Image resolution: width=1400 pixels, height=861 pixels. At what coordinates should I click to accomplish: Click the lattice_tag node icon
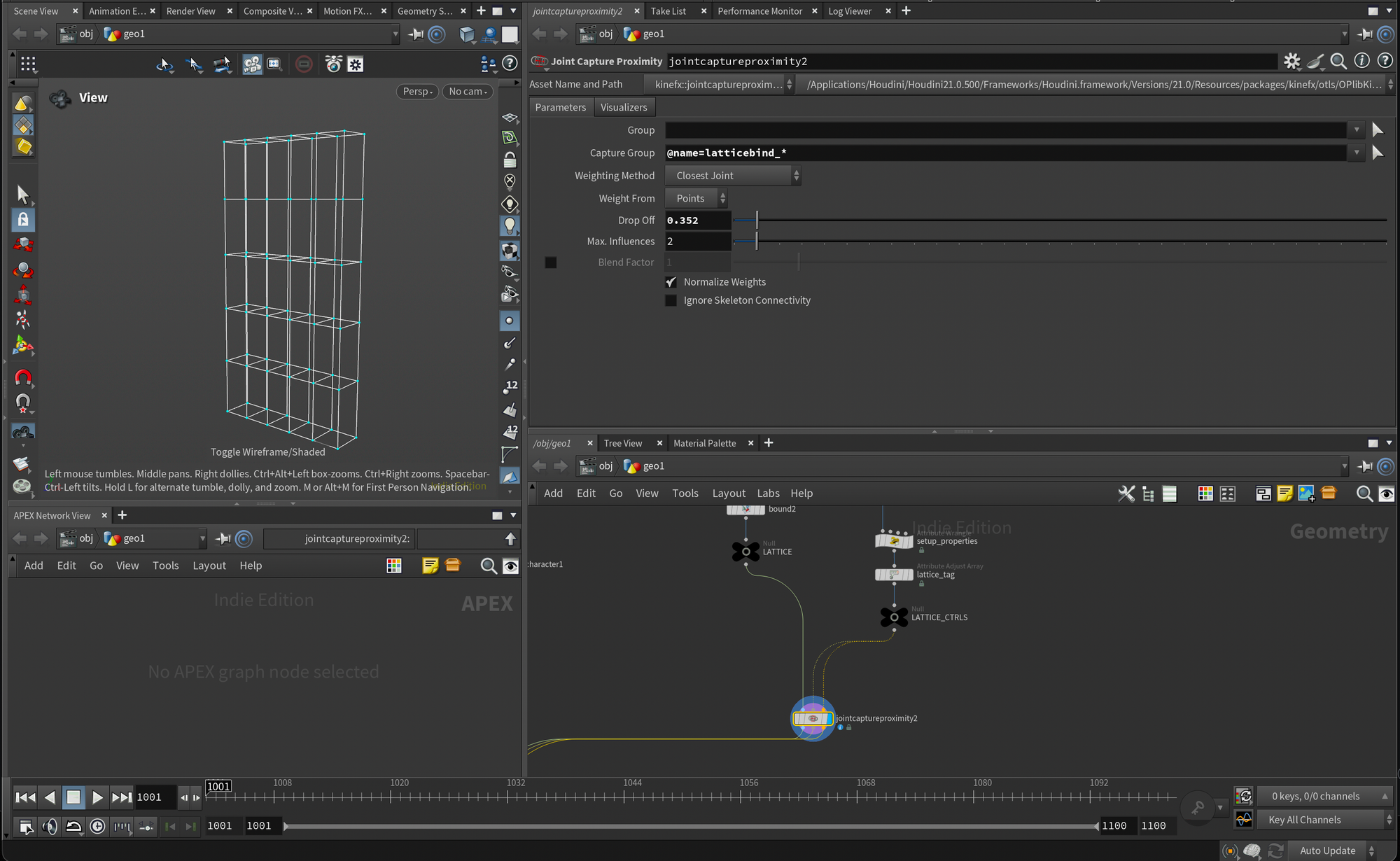[894, 575]
